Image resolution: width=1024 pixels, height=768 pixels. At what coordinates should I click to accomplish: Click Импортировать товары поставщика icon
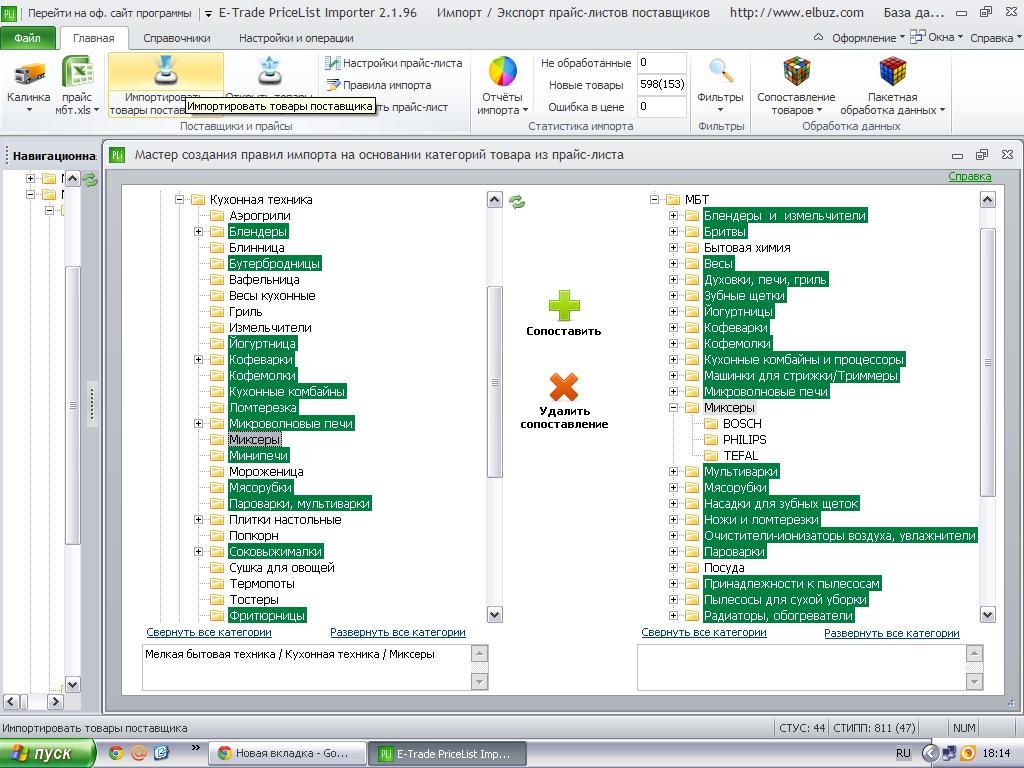[x=166, y=71]
